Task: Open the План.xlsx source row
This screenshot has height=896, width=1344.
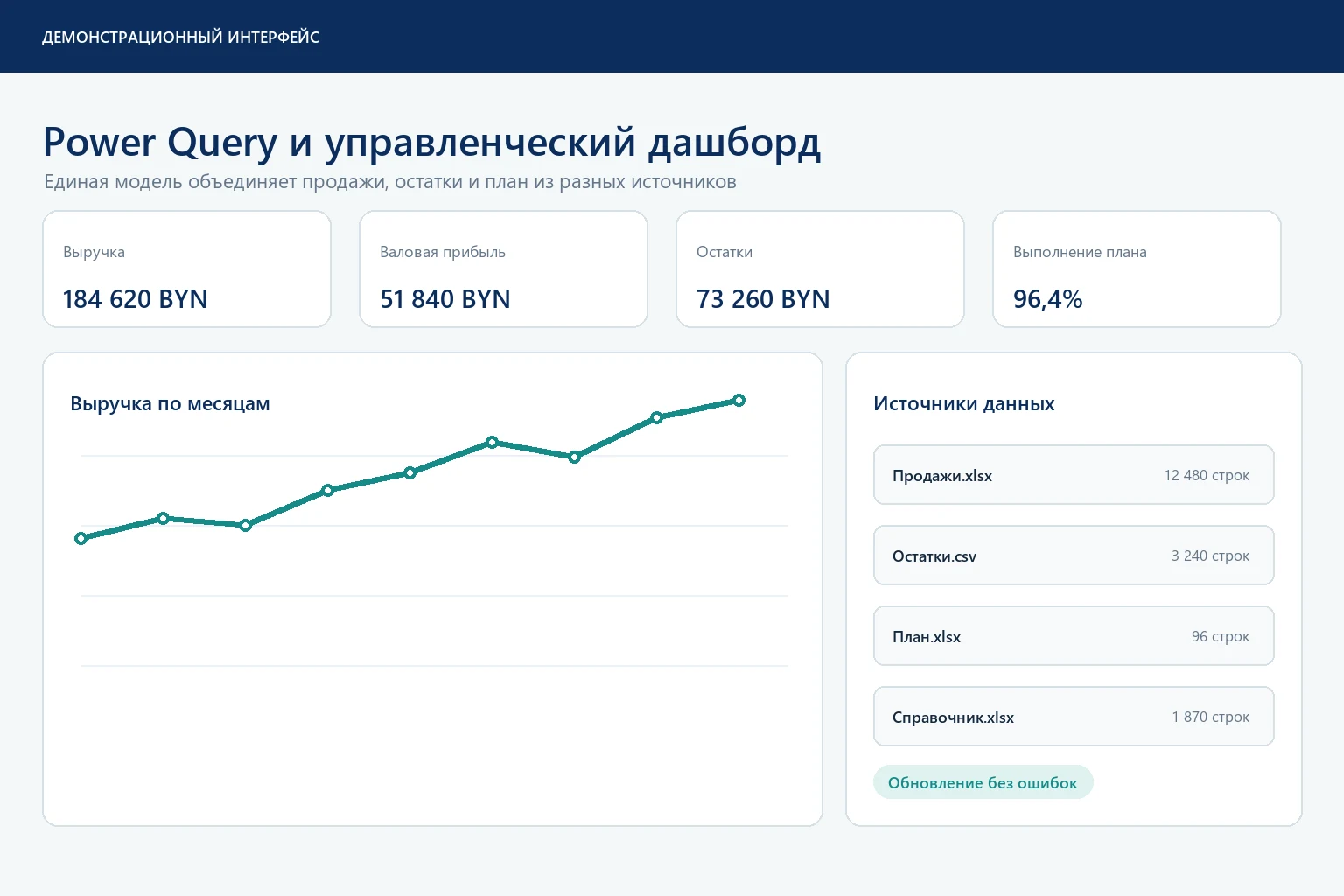Action: (x=1074, y=636)
